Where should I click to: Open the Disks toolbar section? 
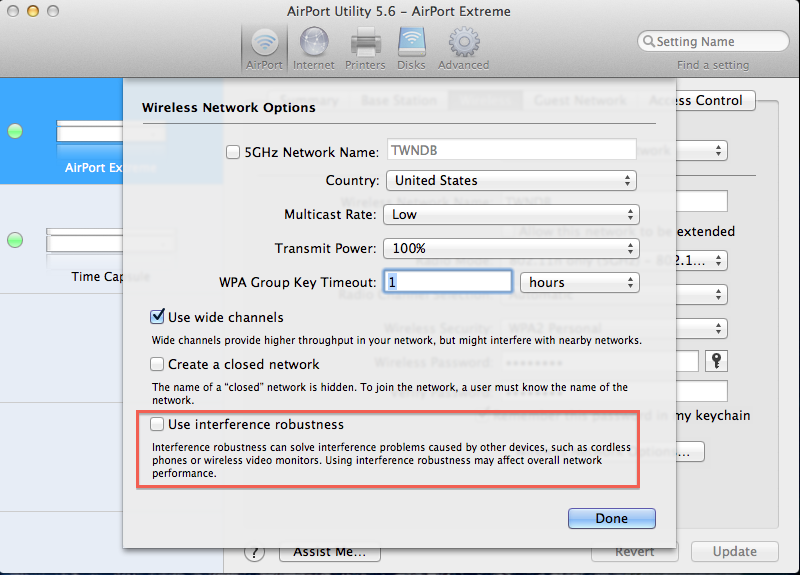point(411,49)
